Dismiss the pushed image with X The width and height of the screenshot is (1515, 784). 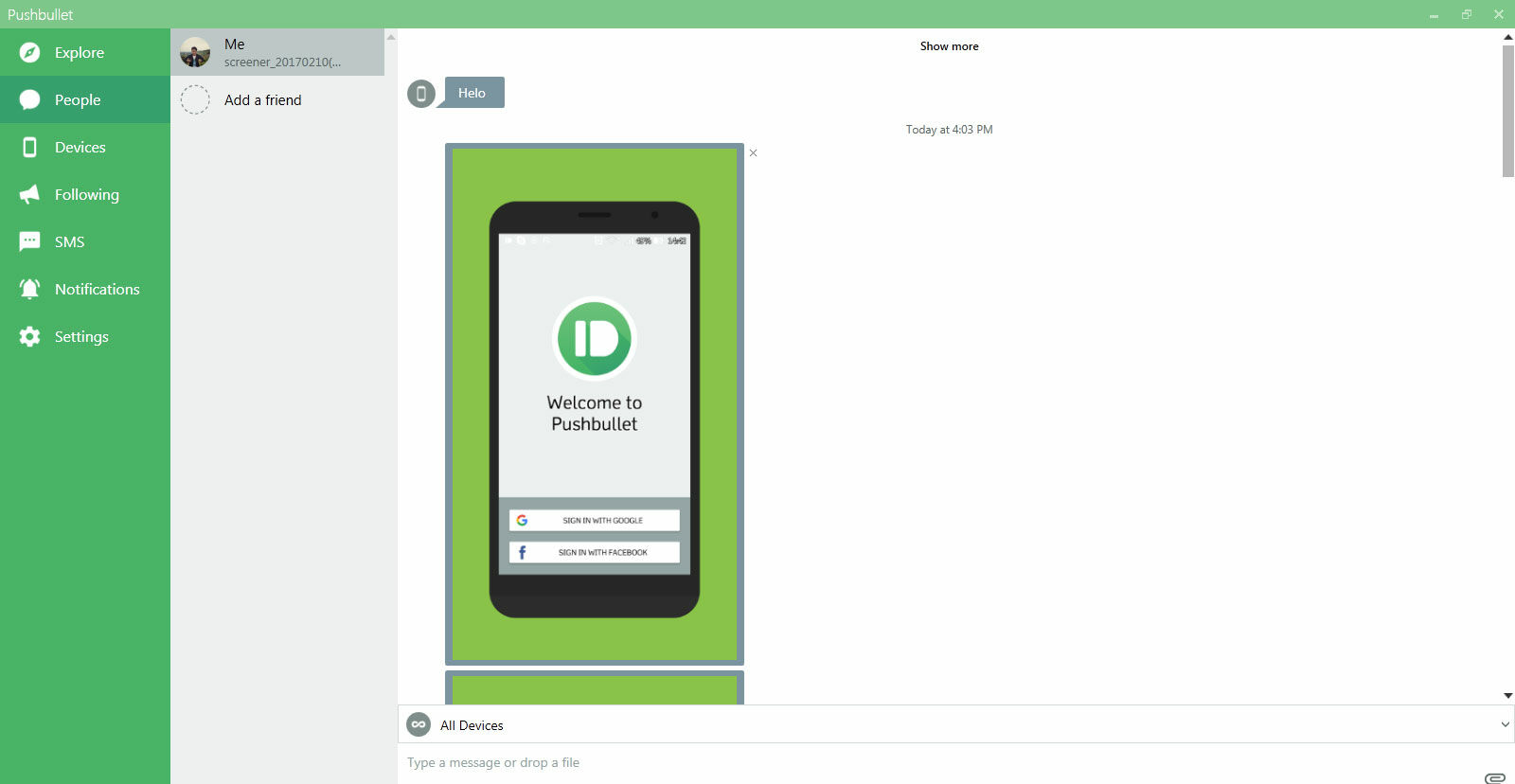click(x=753, y=152)
